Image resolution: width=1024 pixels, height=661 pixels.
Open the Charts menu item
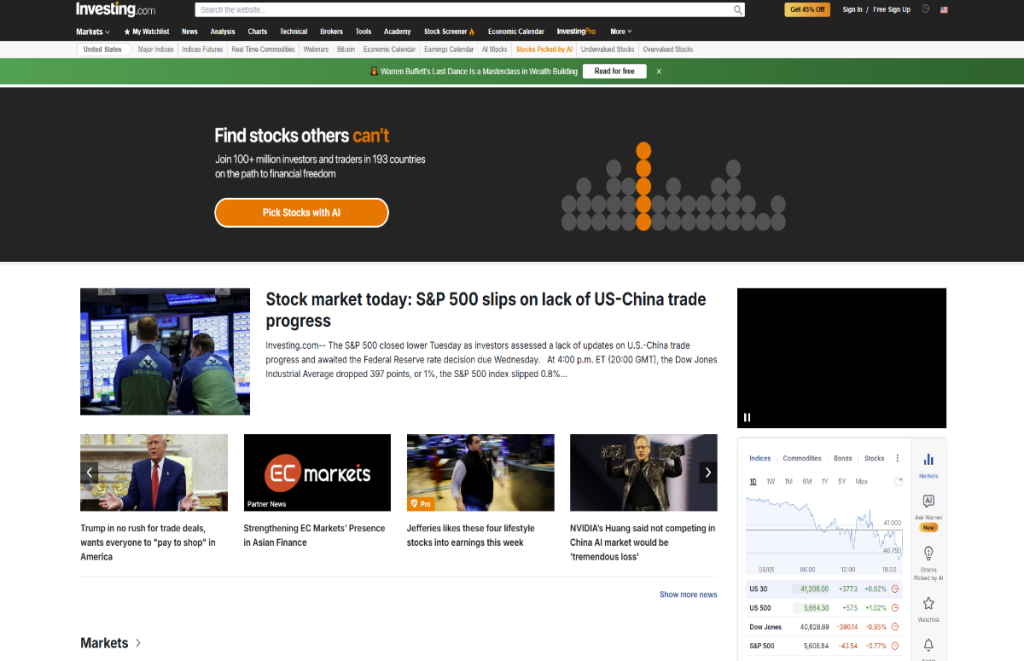(257, 31)
